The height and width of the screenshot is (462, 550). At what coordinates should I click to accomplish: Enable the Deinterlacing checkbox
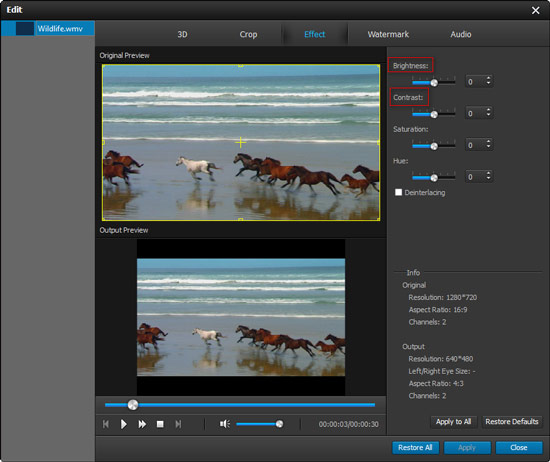(x=398, y=192)
